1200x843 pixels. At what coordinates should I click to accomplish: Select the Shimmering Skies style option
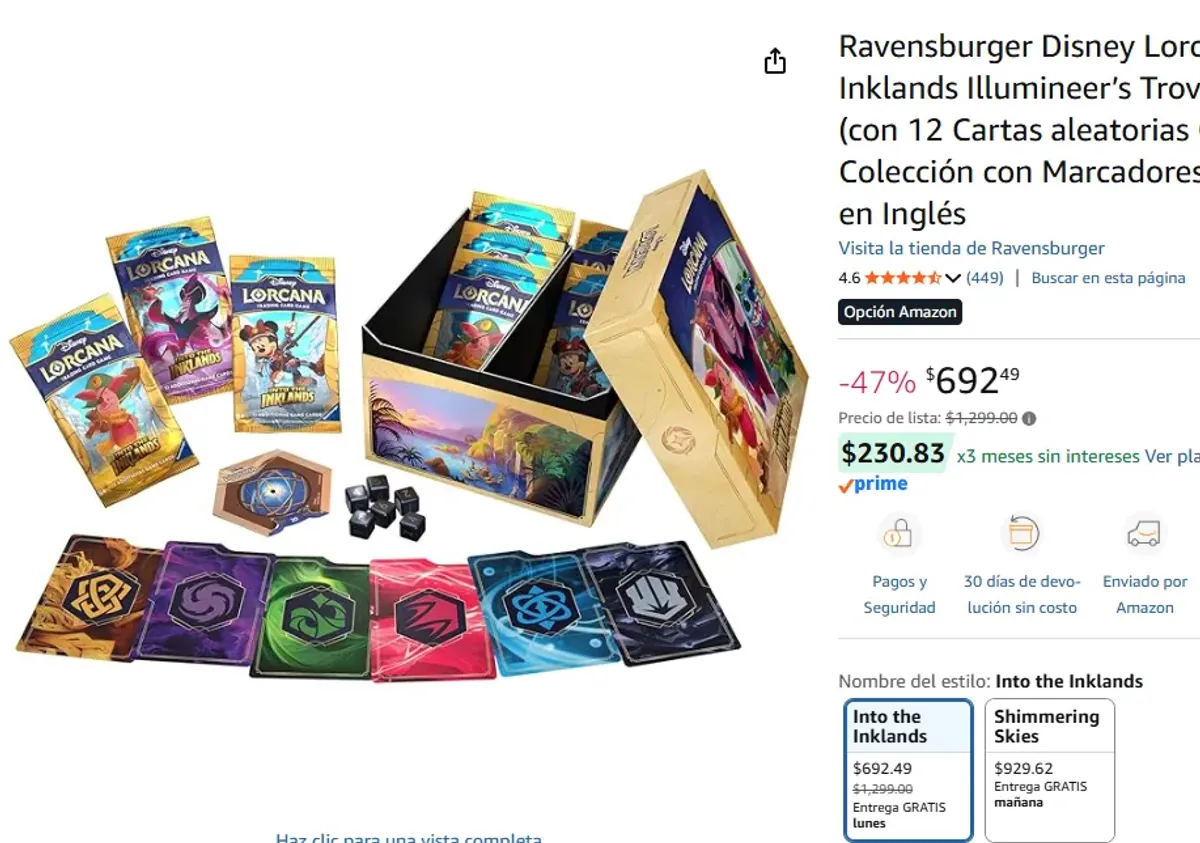pos(1050,770)
